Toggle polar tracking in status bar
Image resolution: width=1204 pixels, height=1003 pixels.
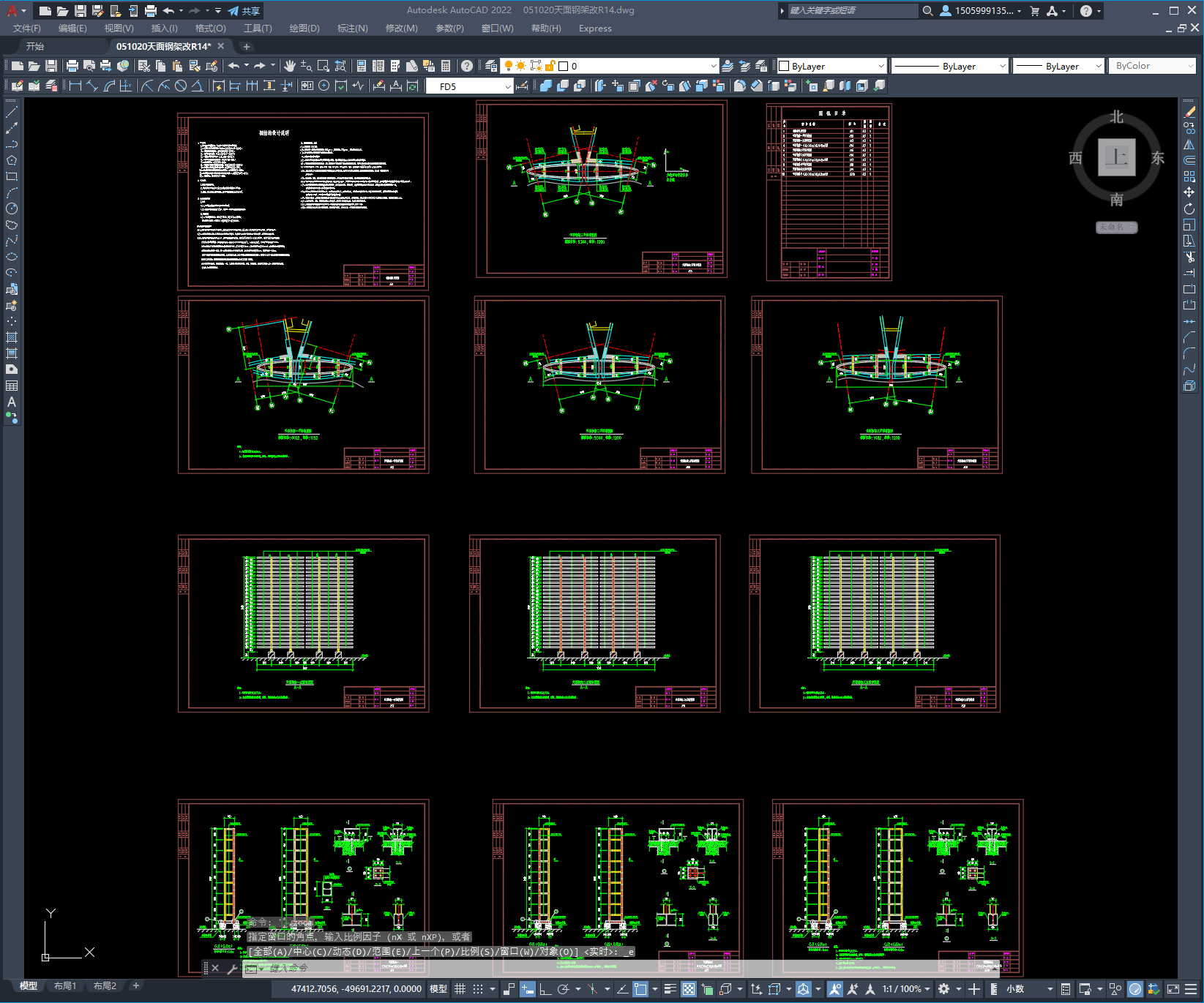pyautogui.click(x=563, y=989)
